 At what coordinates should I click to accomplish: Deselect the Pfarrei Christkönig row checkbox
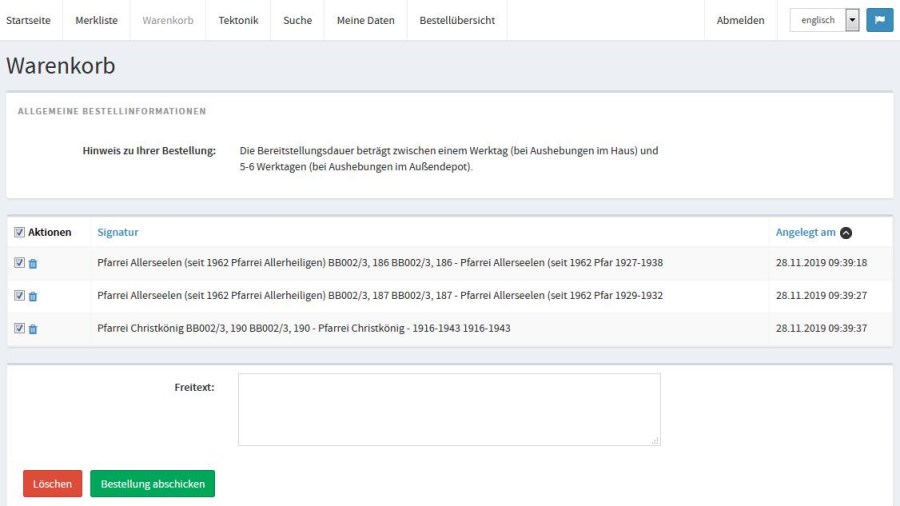(x=20, y=328)
